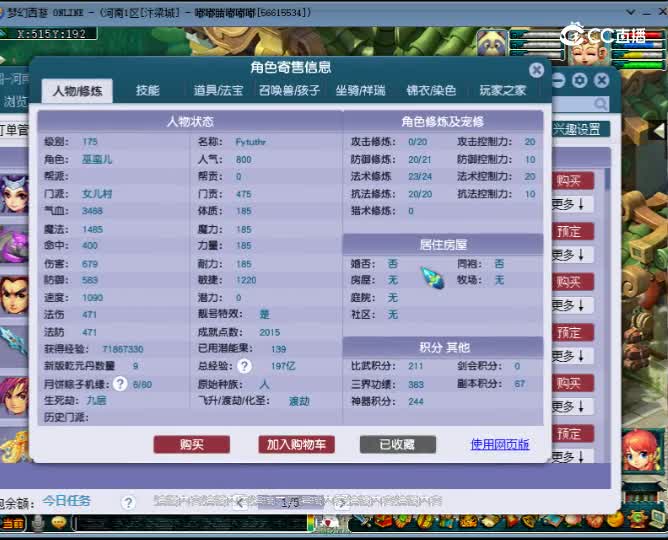Click the red 购买 button in the dialog

[192, 445]
